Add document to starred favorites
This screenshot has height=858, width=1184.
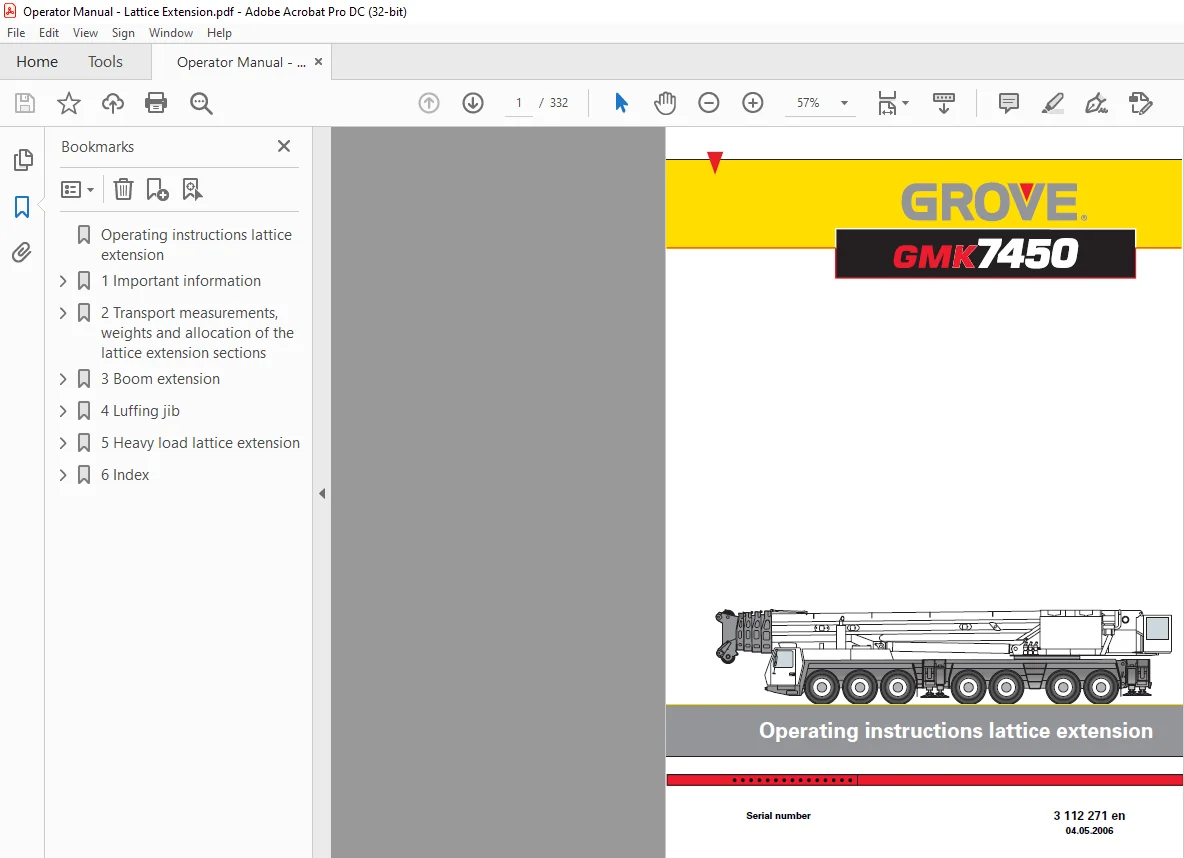(69, 103)
